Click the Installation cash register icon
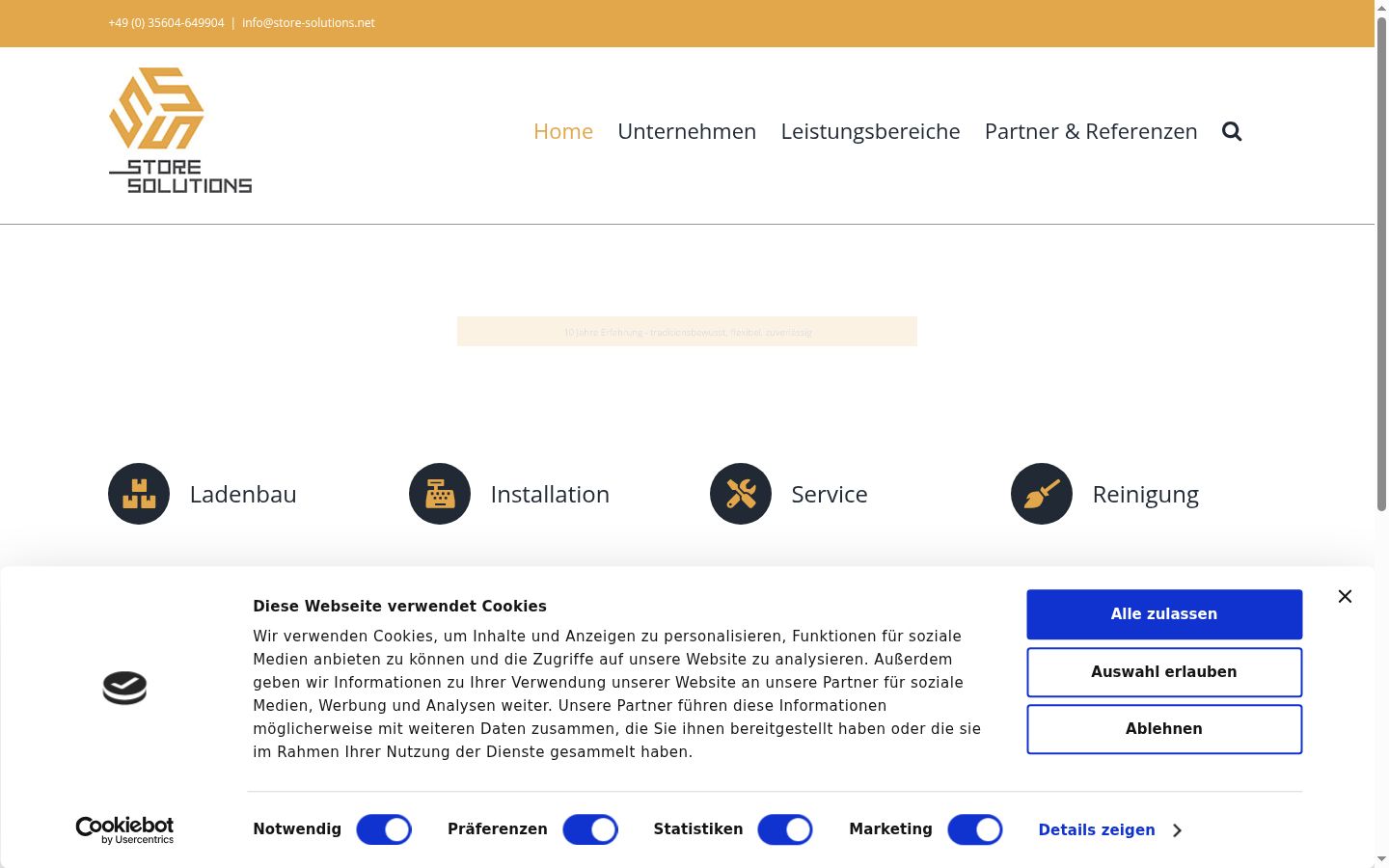Viewport: 1389px width, 868px height. click(440, 494)
